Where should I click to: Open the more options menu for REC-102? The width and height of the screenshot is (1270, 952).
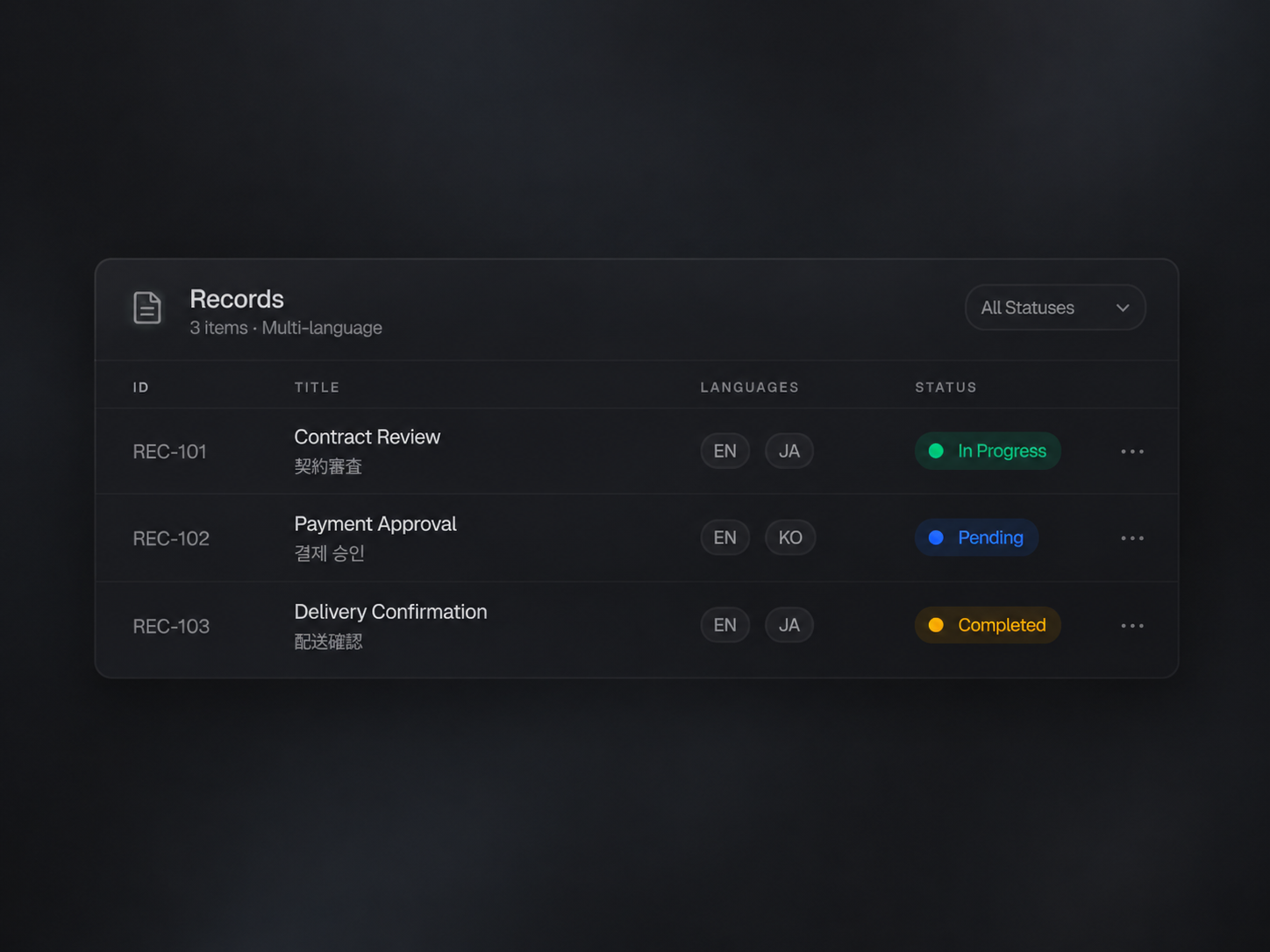point(1132,538)
